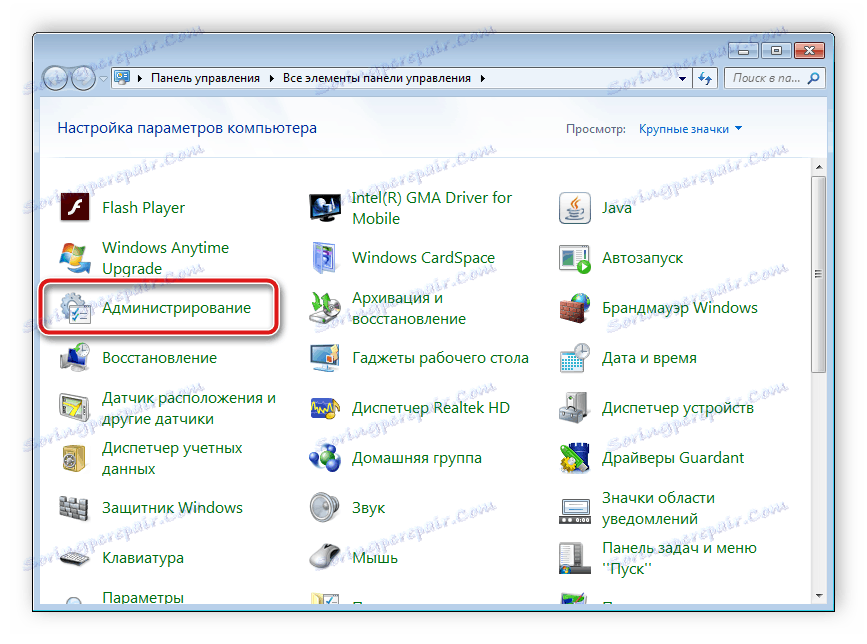Click the Звук speaker icon
Viewport: 867px width, 644px height.
click(x=325, y=508)
